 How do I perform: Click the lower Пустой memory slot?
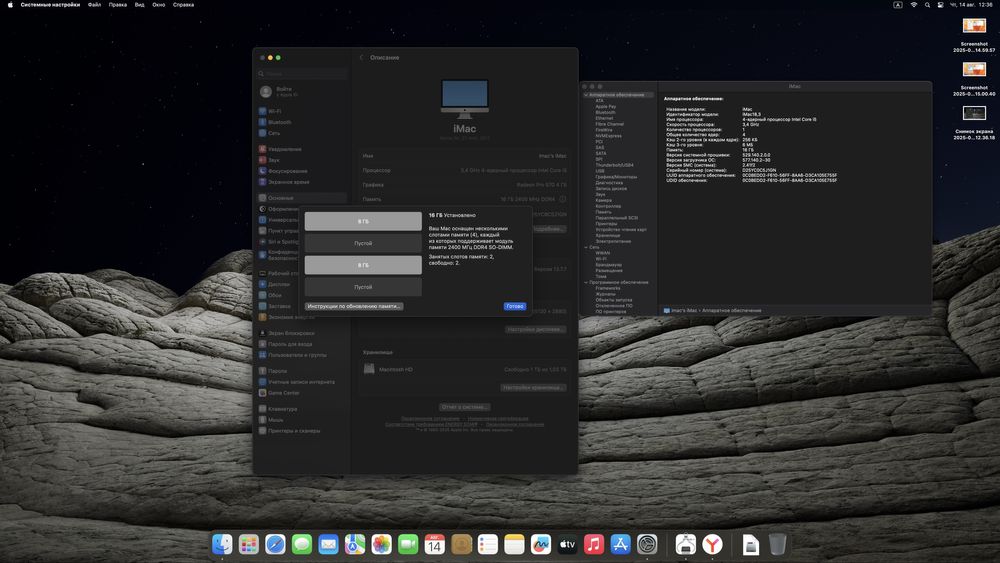363,287
